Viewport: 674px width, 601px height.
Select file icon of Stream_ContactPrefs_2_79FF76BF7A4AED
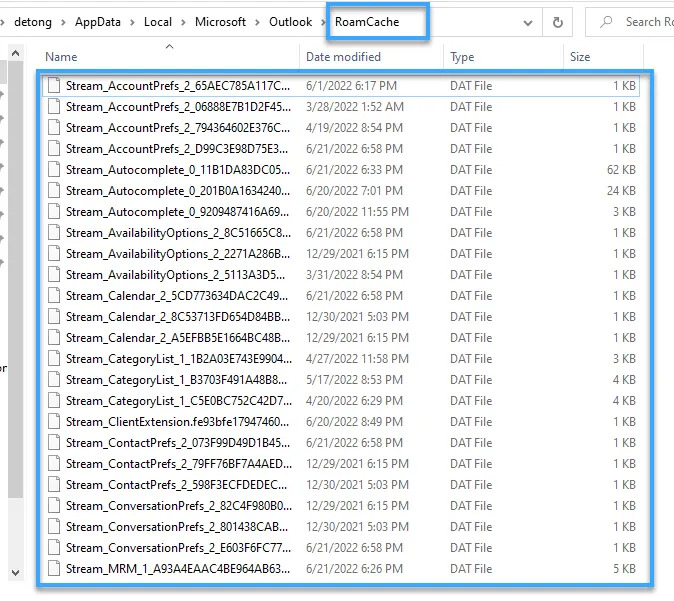click(54, 464)
